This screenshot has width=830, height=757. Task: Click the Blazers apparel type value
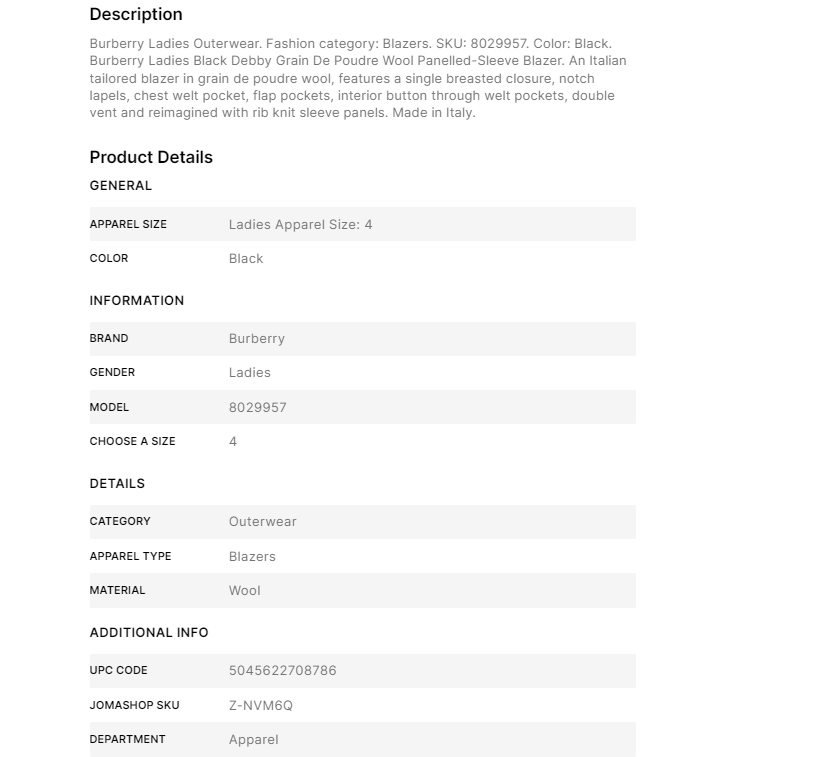click(x=252, y=556)
